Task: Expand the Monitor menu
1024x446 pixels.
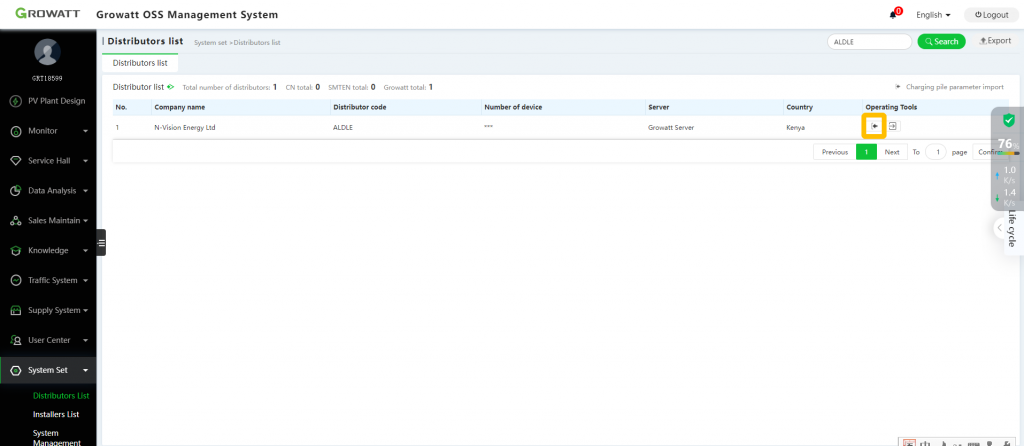Action: tap(48, 131)
